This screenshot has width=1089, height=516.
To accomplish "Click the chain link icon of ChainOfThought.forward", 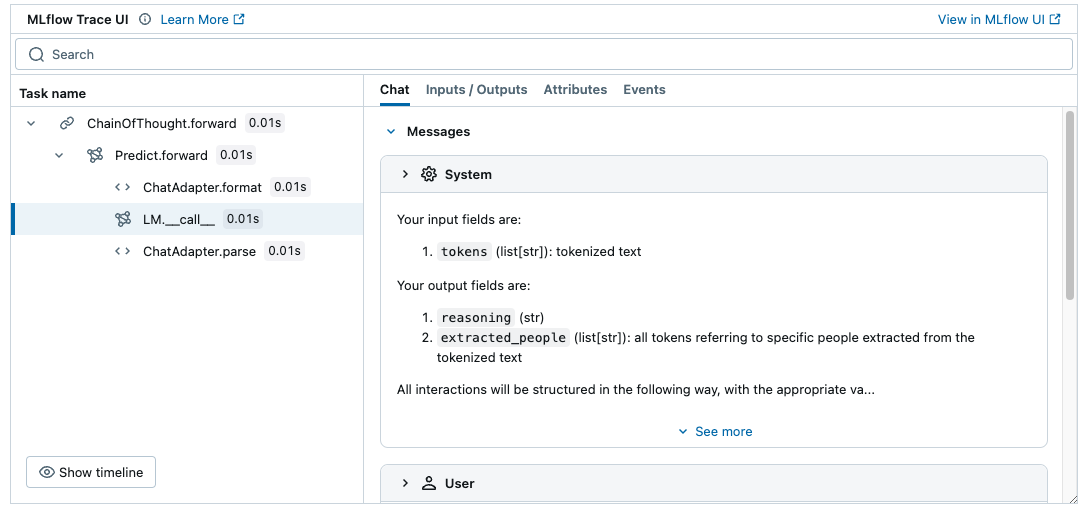I will (67, 124).
